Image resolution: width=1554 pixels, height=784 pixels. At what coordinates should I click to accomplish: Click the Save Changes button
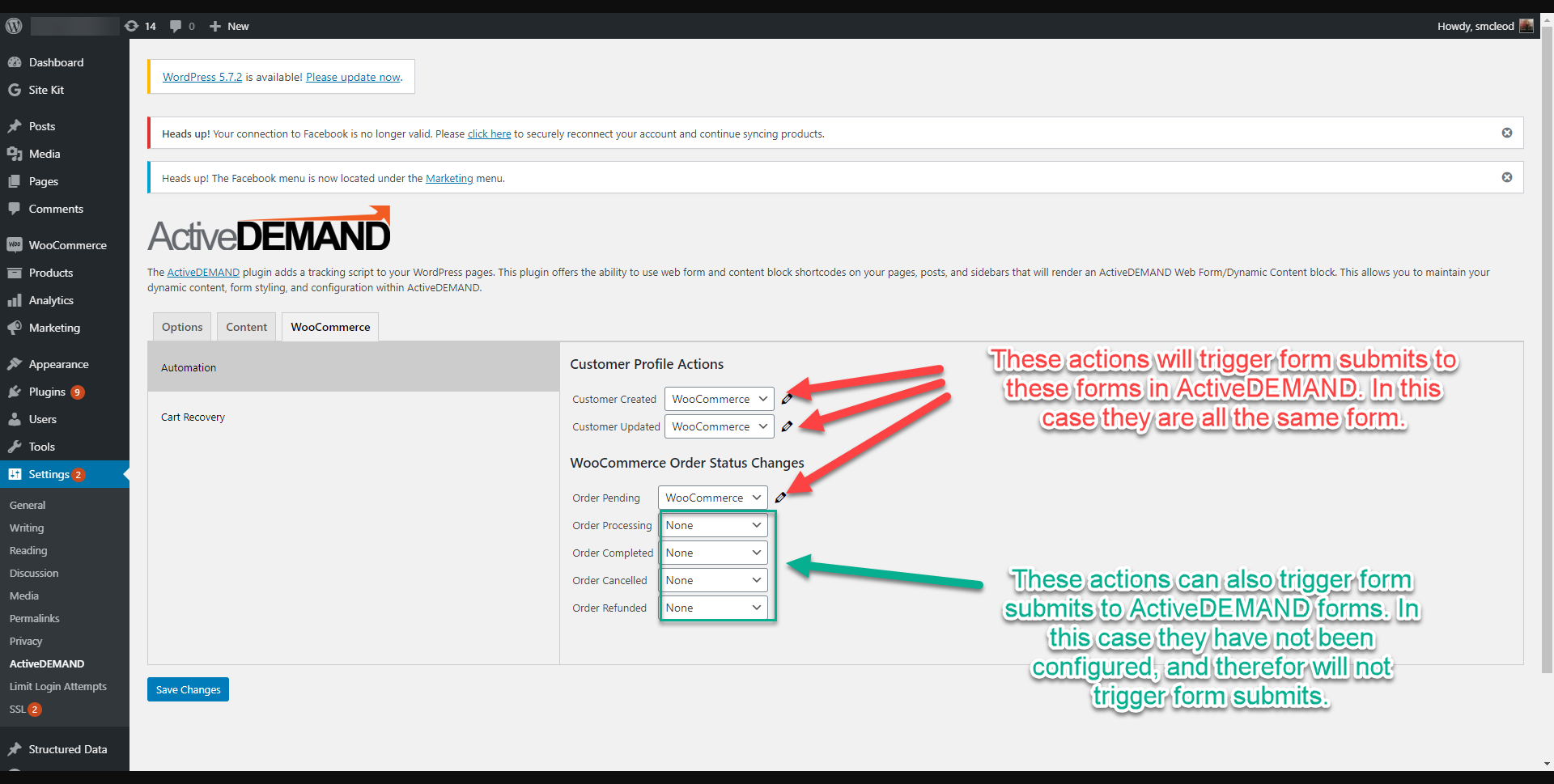pyautogui.click(x=188, y=689)
